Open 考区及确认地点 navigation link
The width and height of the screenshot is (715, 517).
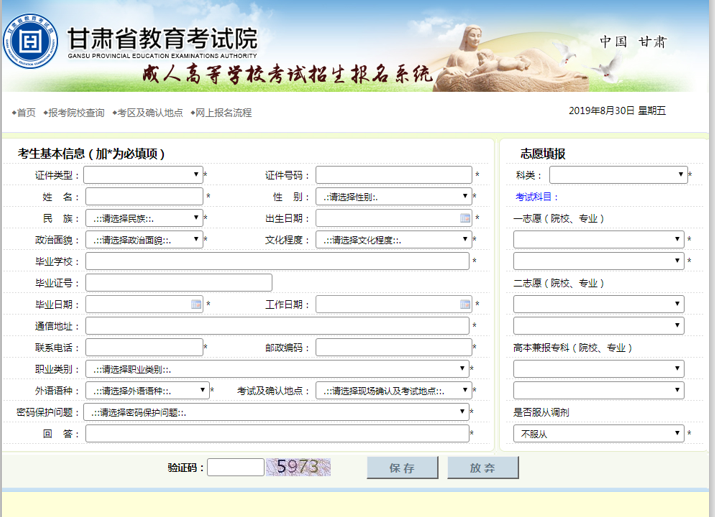point(149,113)
